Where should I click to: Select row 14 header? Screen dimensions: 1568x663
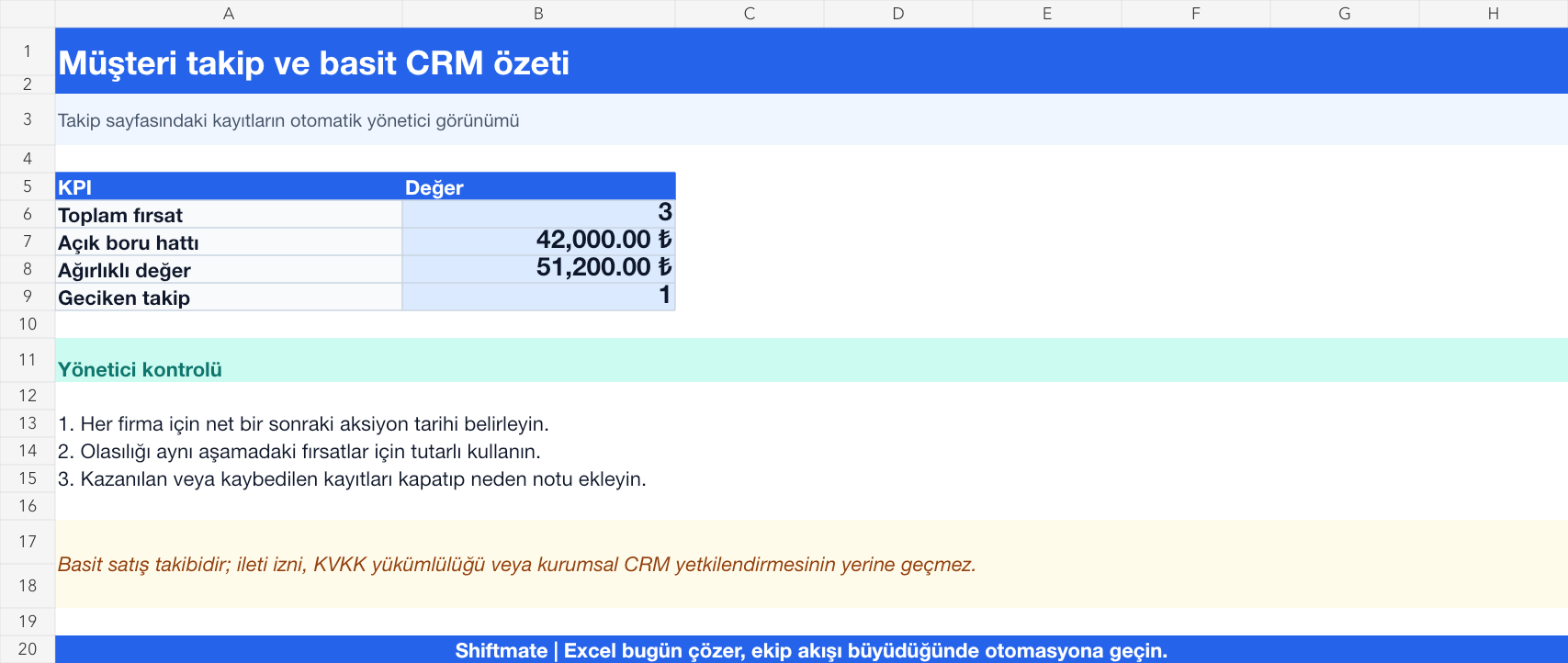pos(28,451)
